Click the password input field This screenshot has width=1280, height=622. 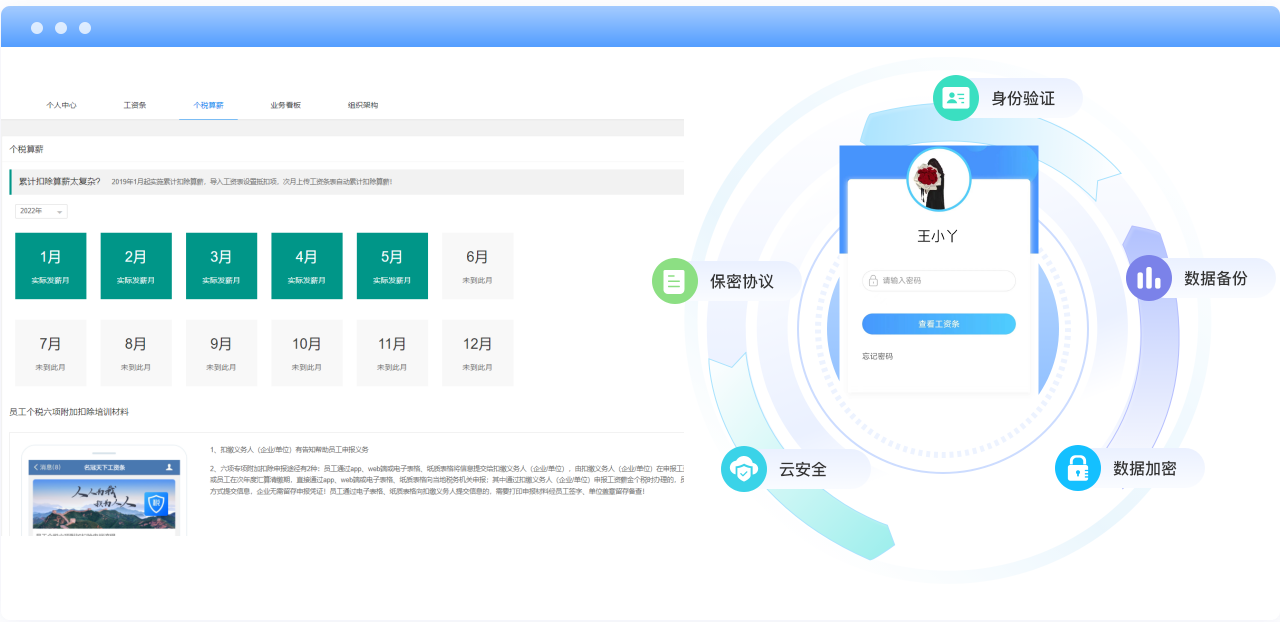(x=945, y=281)
